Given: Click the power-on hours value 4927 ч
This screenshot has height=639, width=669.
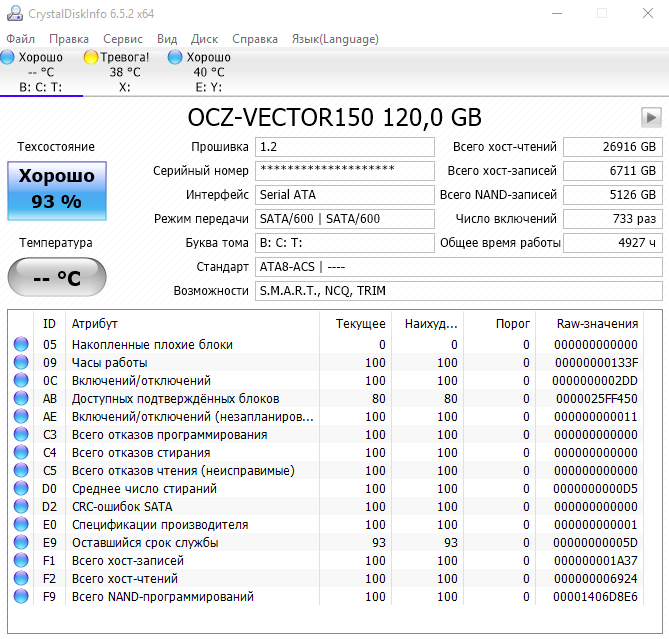Looking at the screenshot, I should [613, 243].
